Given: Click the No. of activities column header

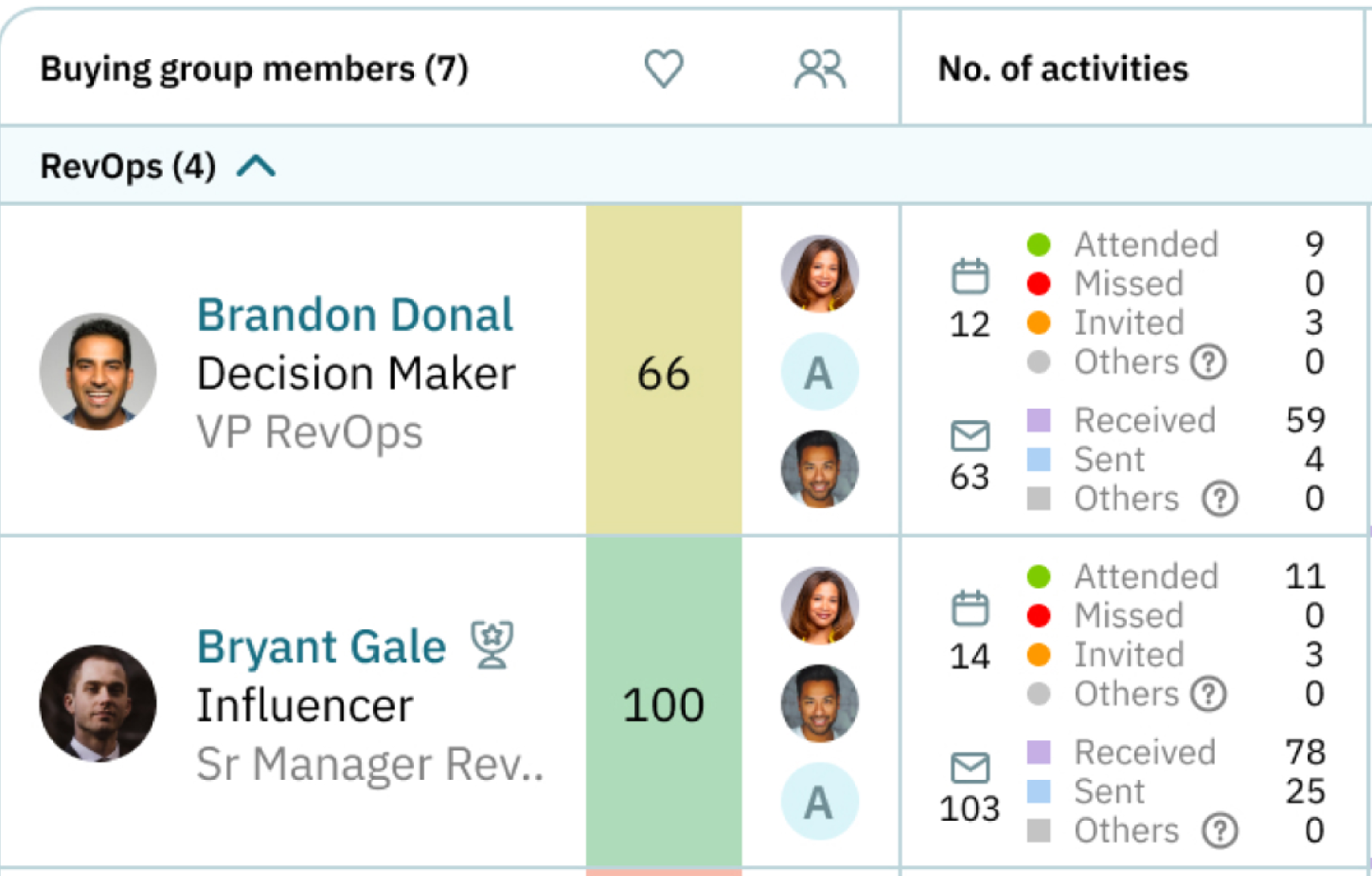Looking at the screenshot, I should 1062,69.
